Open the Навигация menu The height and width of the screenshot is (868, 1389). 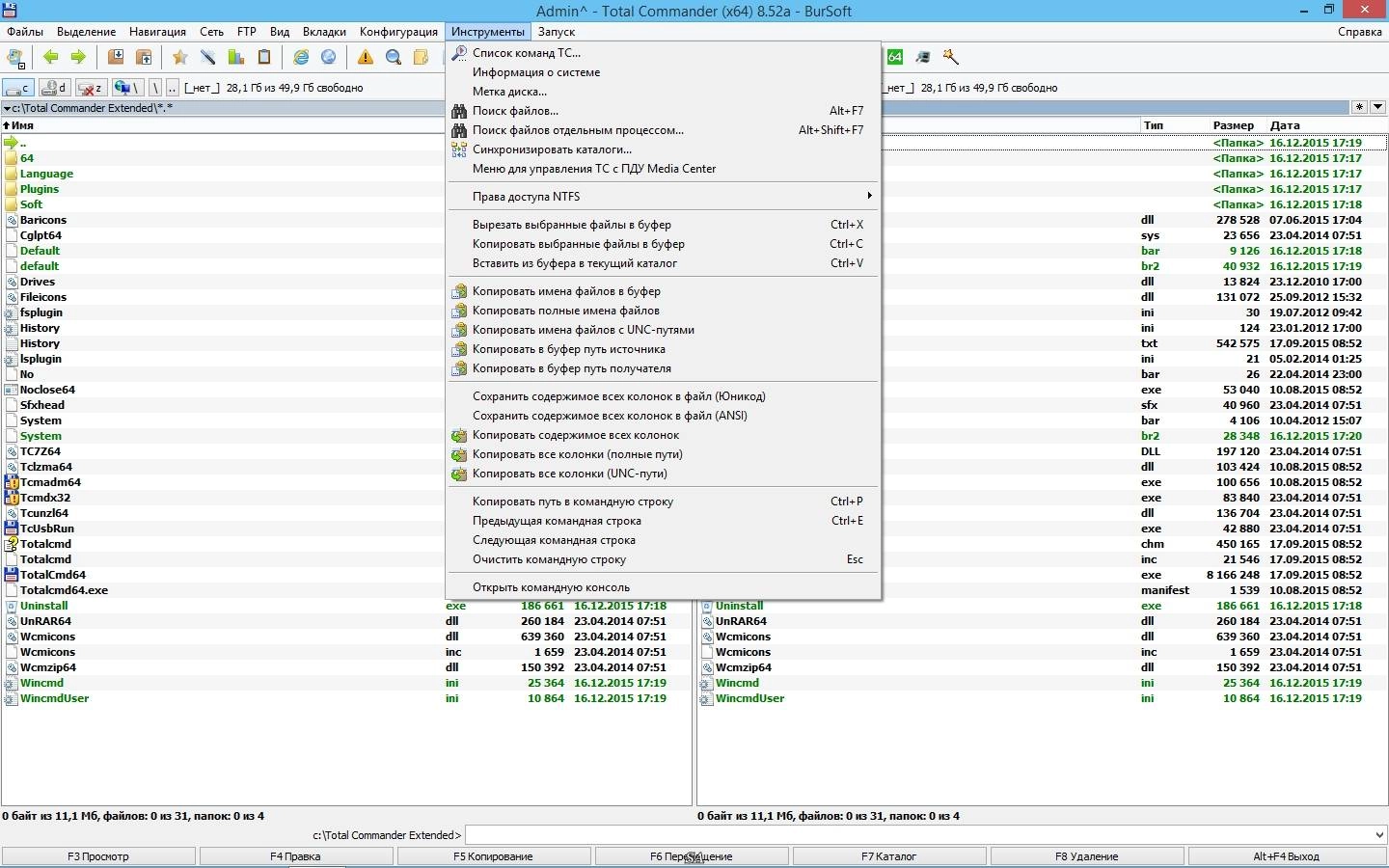tap(157, 31)
